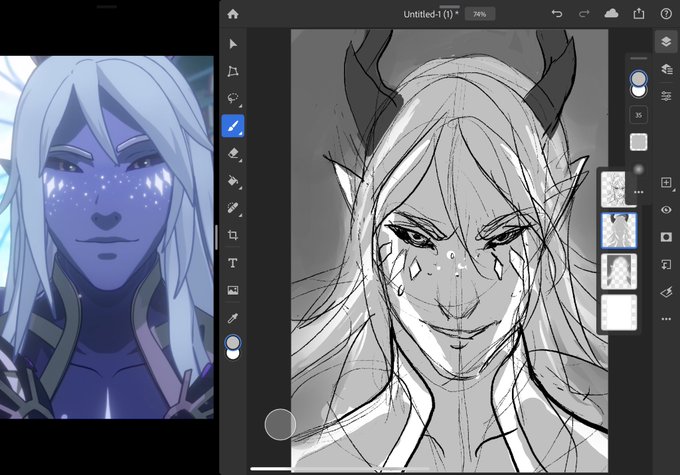
Task: Tap the touch shortcut circle
Action: (280, 424)
